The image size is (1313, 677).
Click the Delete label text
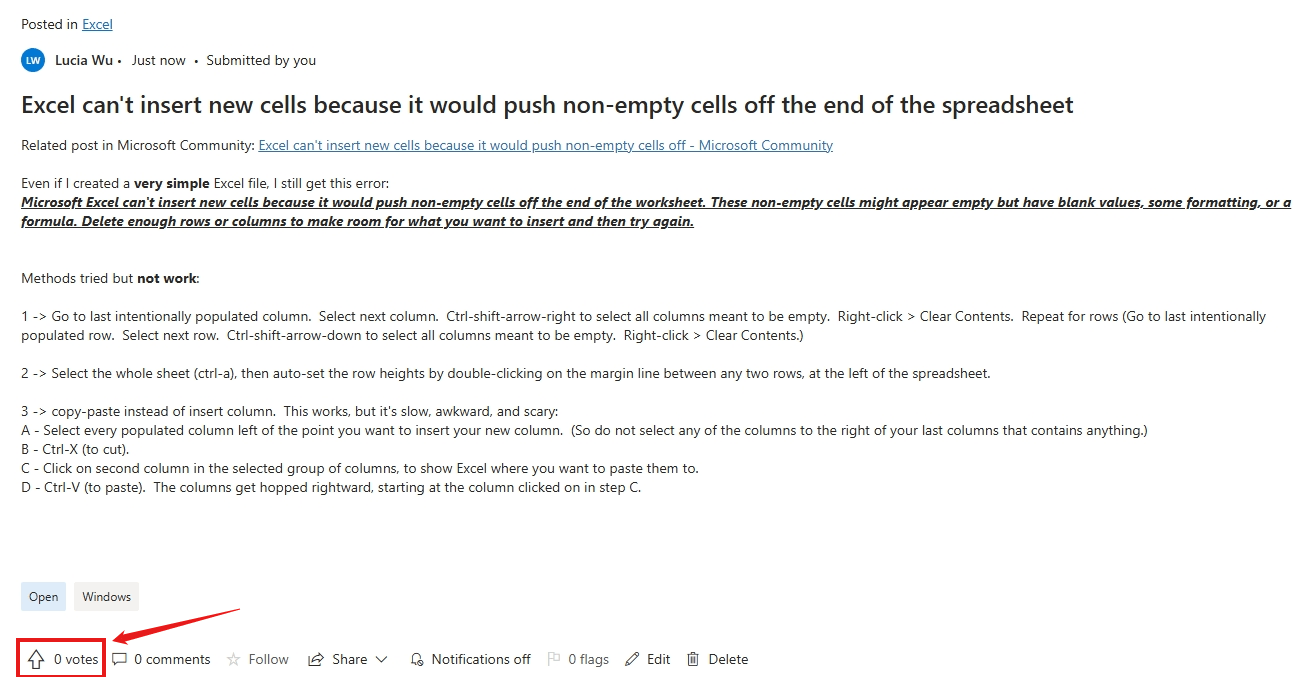pyautogui.click(x=728, y=659)
